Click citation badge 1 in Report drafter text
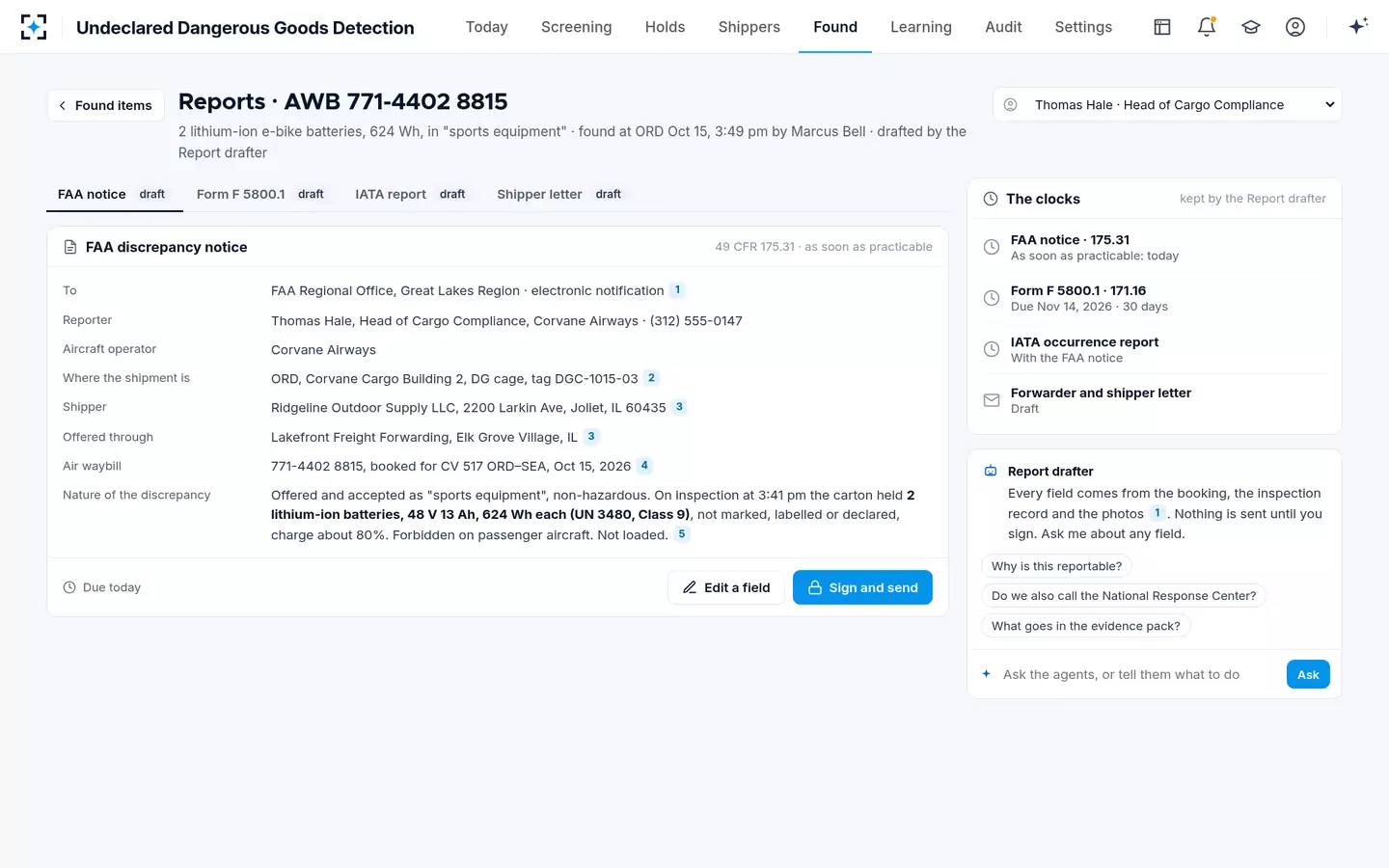This screenshot has width=1389, height=868. click(1157, 513)
